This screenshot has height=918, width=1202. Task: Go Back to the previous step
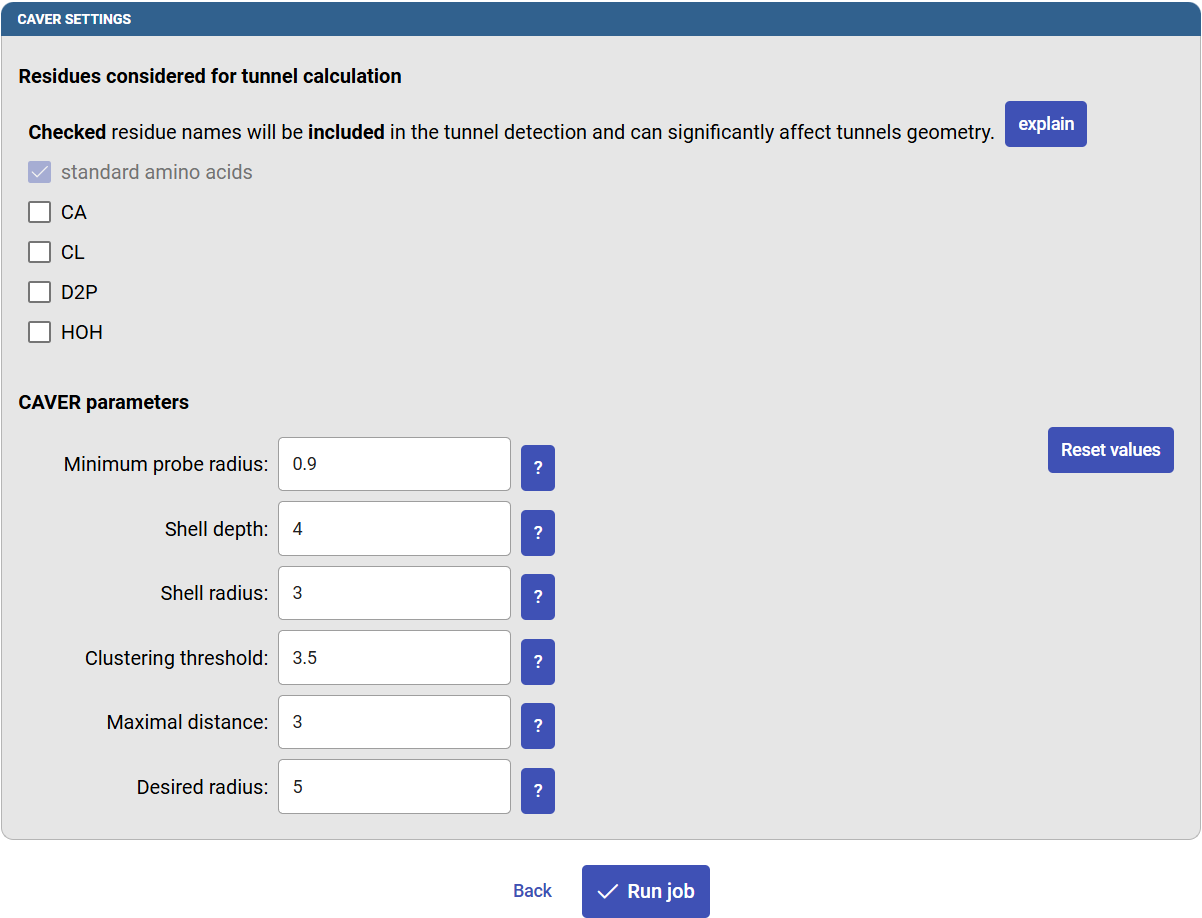coord(532,890)
